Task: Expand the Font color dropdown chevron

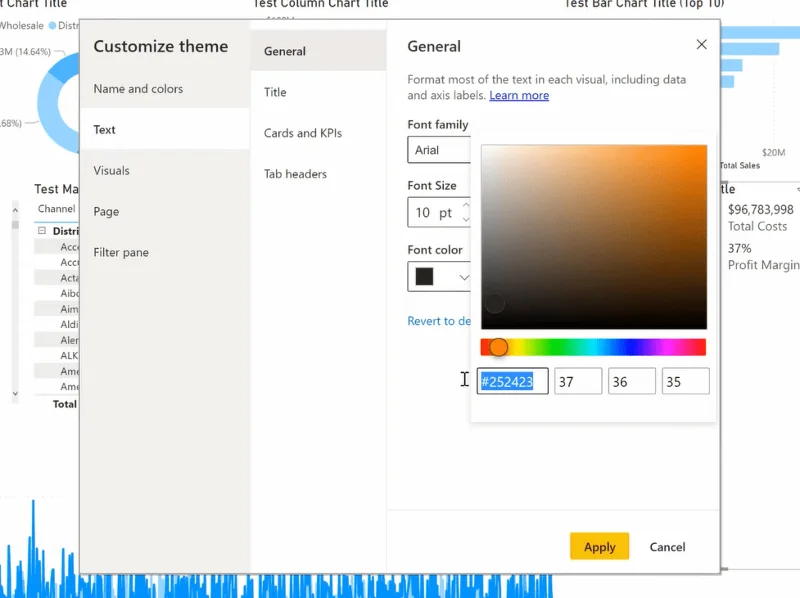Action: point(463,277)
